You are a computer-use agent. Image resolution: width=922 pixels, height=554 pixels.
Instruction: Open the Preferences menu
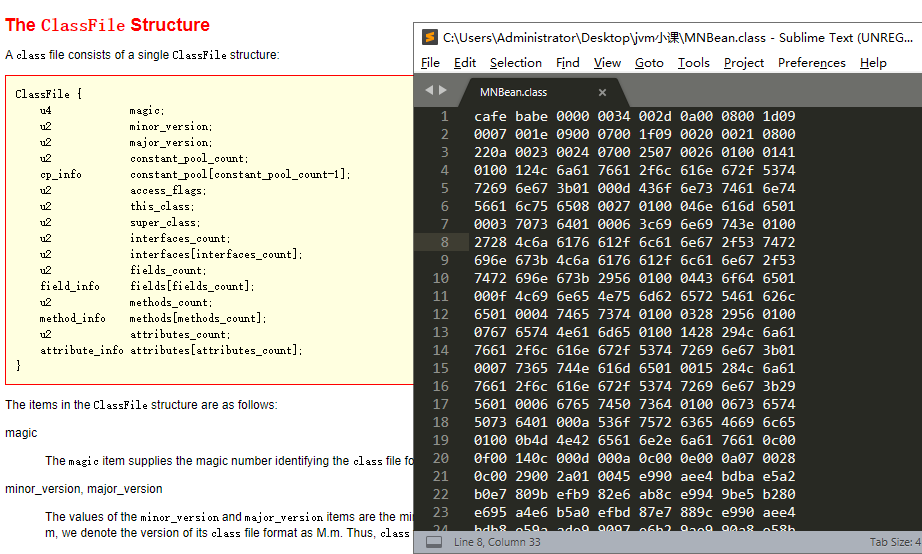point(811,63)
